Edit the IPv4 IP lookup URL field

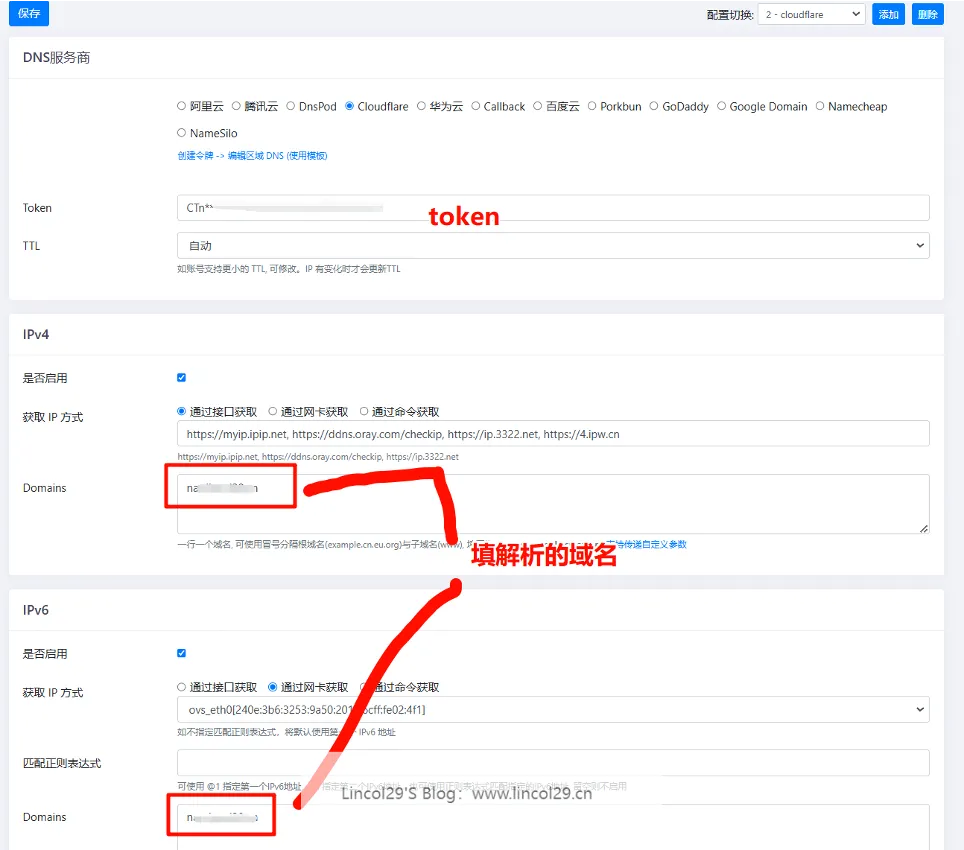[553, 434]
